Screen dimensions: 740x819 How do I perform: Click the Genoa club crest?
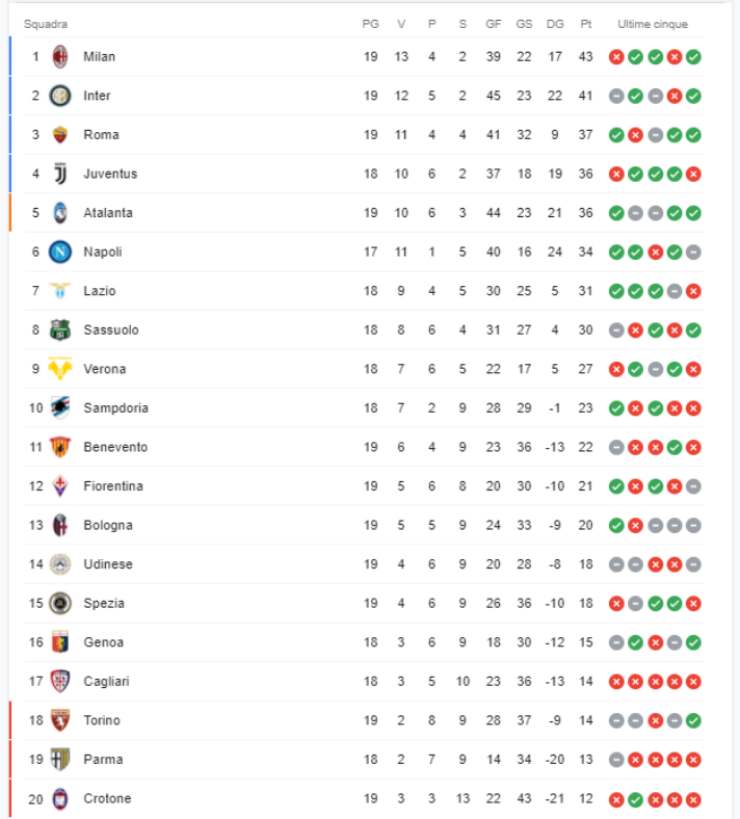tap(60, 642)
